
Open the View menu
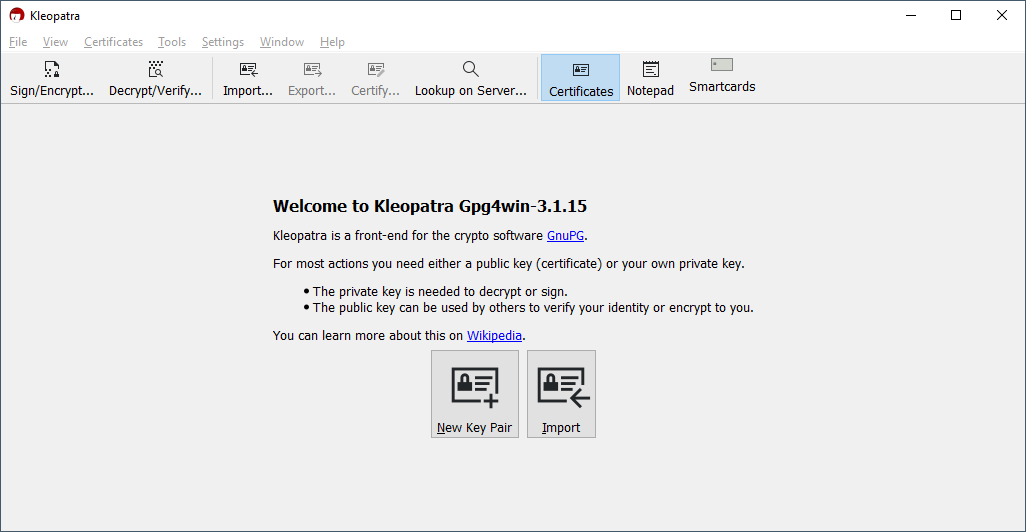click(x=55, y=42)
